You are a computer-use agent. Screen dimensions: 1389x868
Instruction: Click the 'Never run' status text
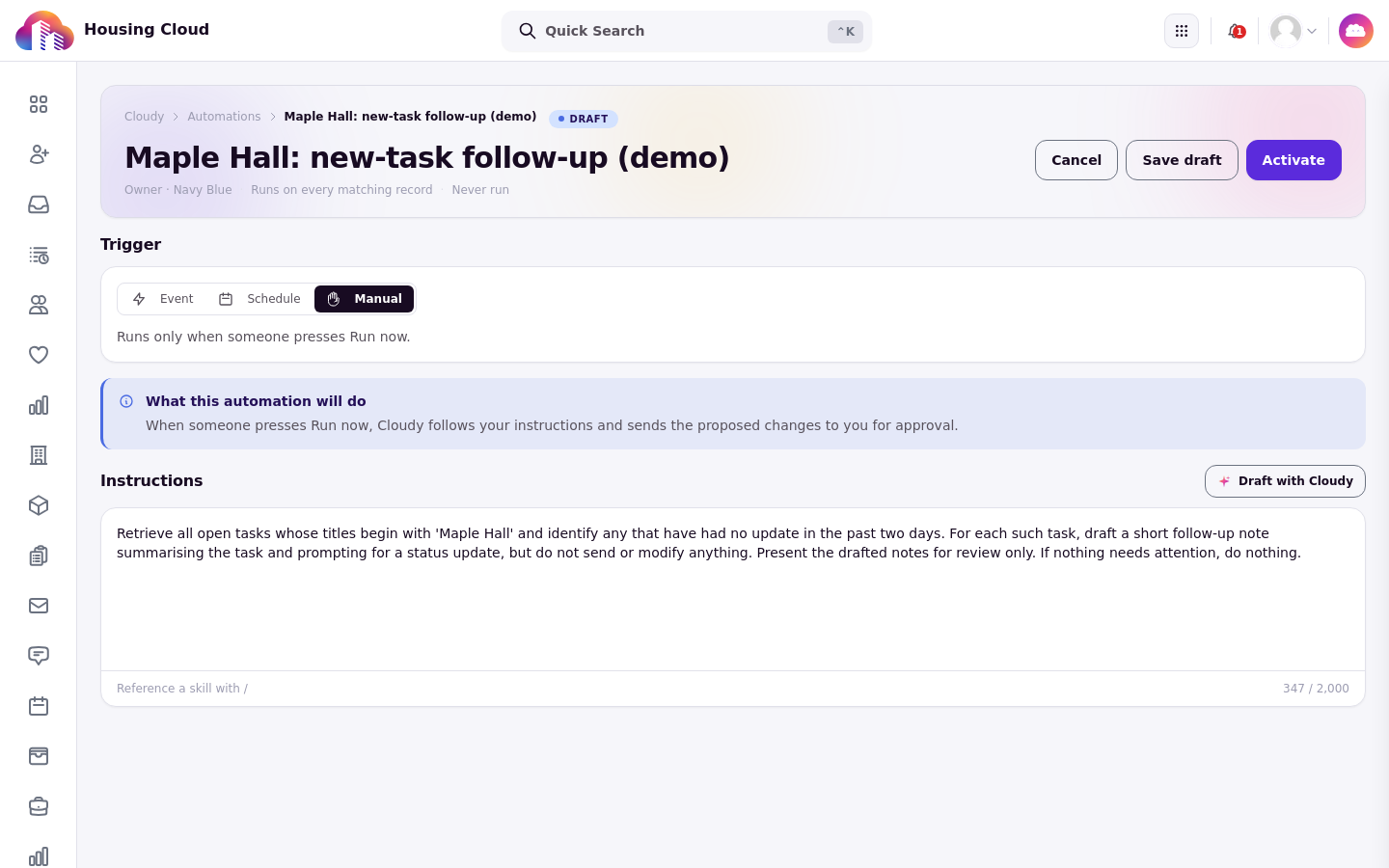point(480,190)
